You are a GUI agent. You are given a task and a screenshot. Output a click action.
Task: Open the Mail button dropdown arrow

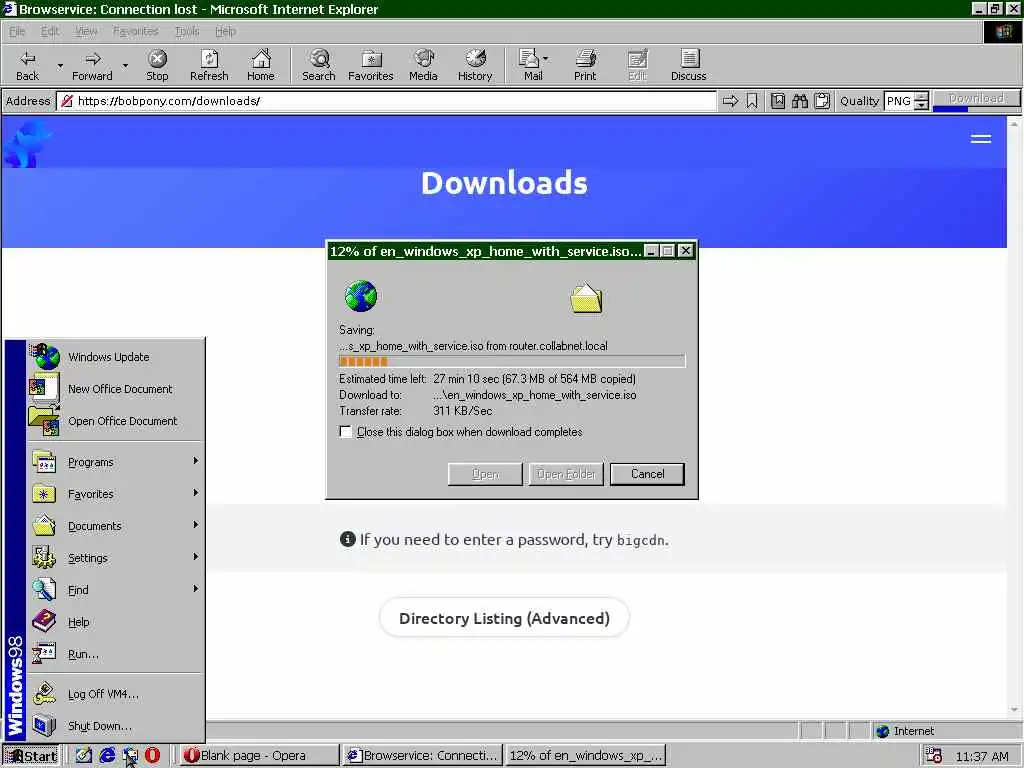pyautogui.click(x=545, y=59)
